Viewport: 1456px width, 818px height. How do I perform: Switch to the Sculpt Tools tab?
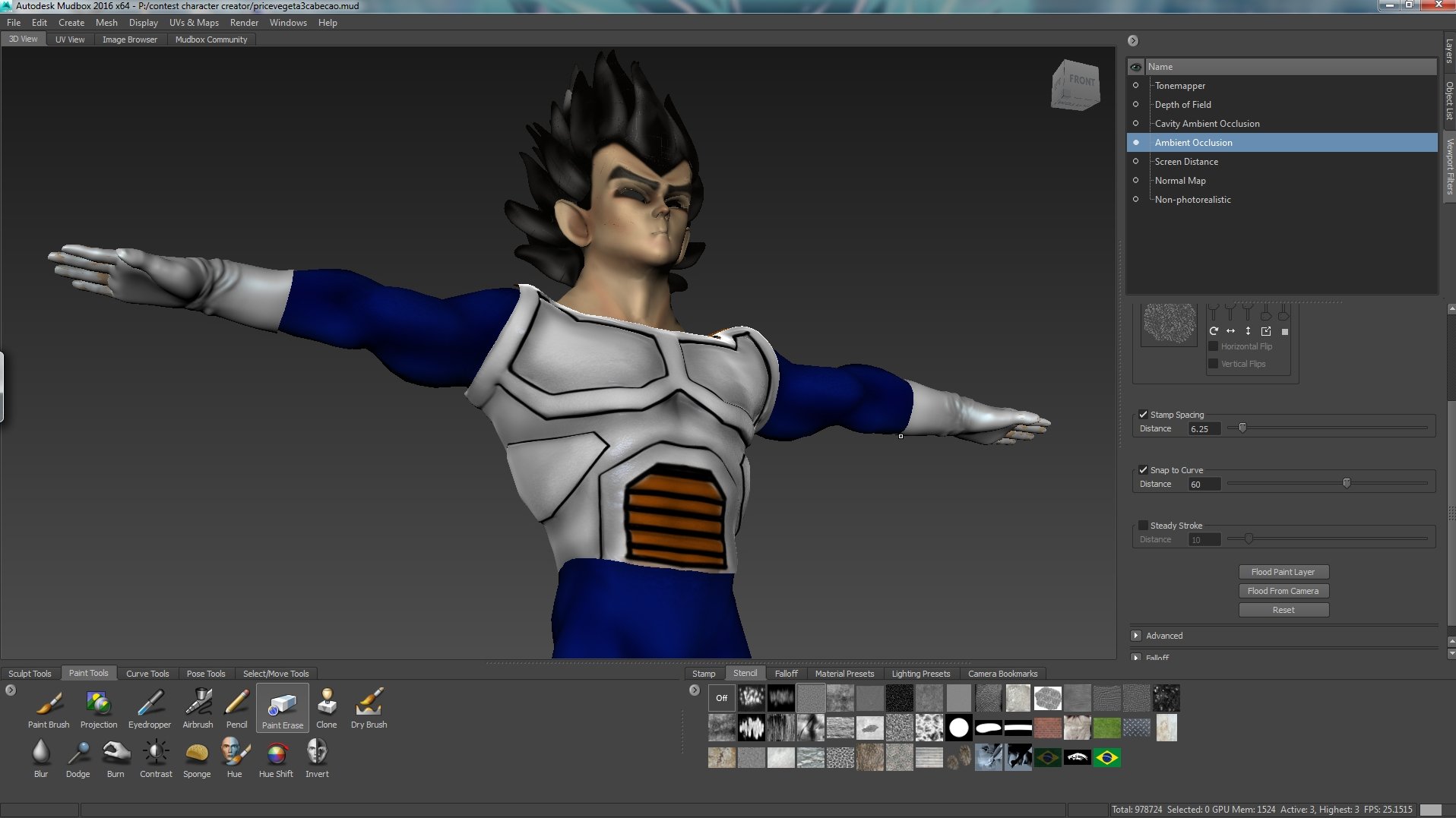[x=30, y=674]
